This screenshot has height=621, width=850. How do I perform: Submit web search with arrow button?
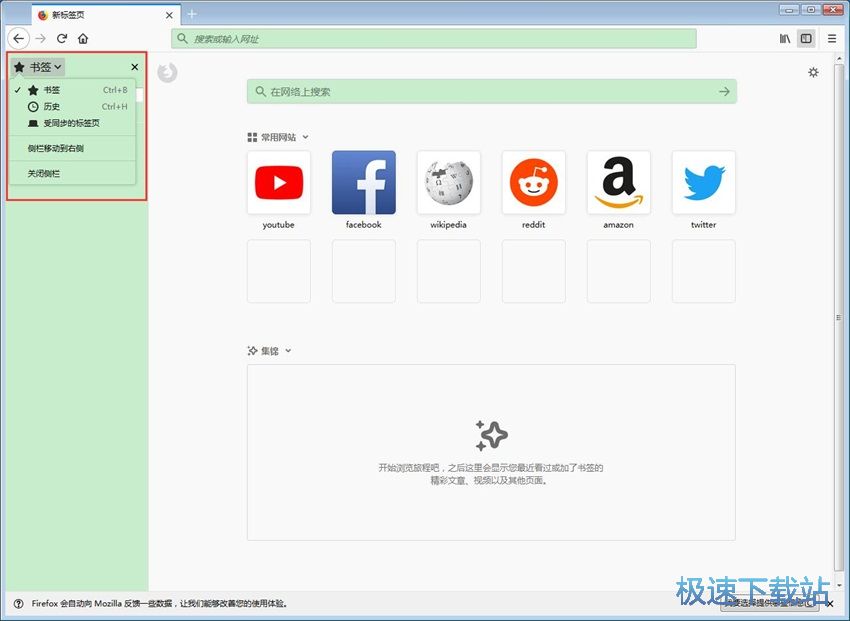pyautogui.click(x=724, y=92)
